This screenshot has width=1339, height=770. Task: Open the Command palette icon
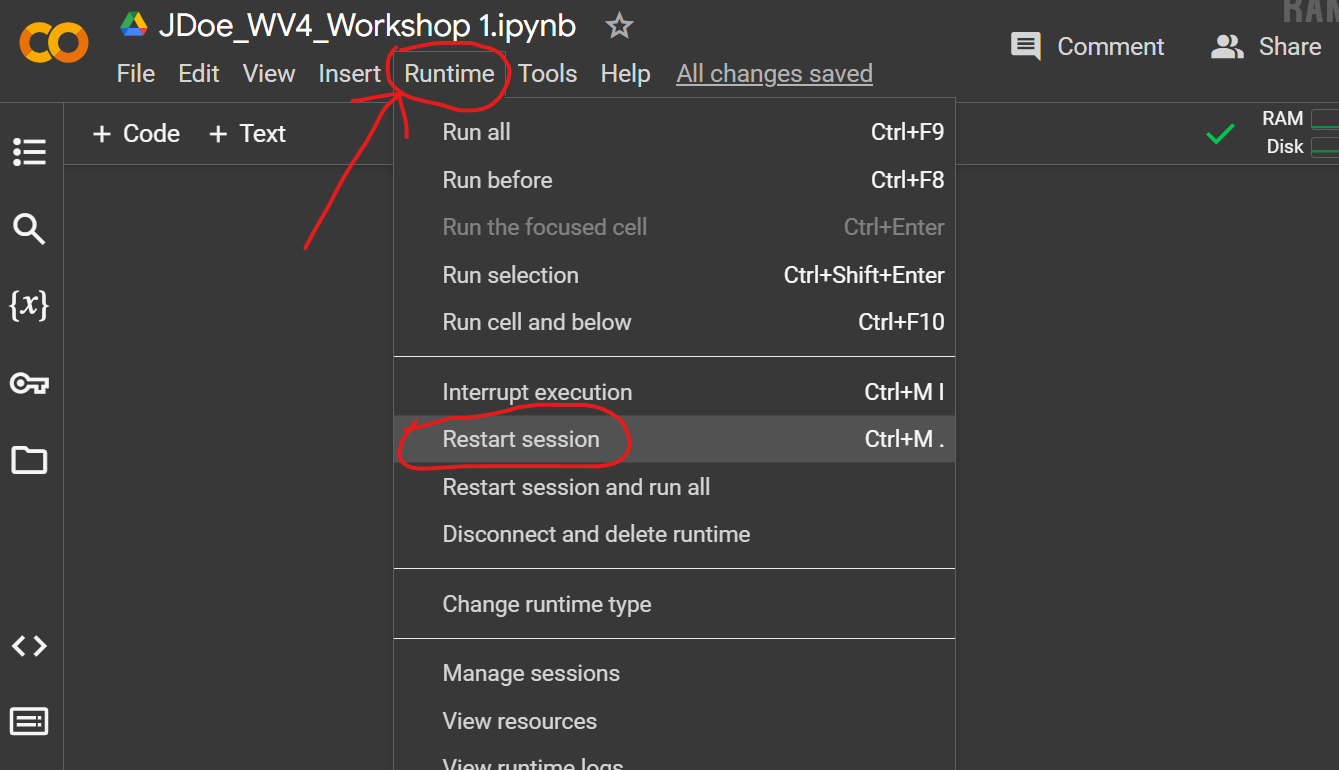(x=29, y=721)
